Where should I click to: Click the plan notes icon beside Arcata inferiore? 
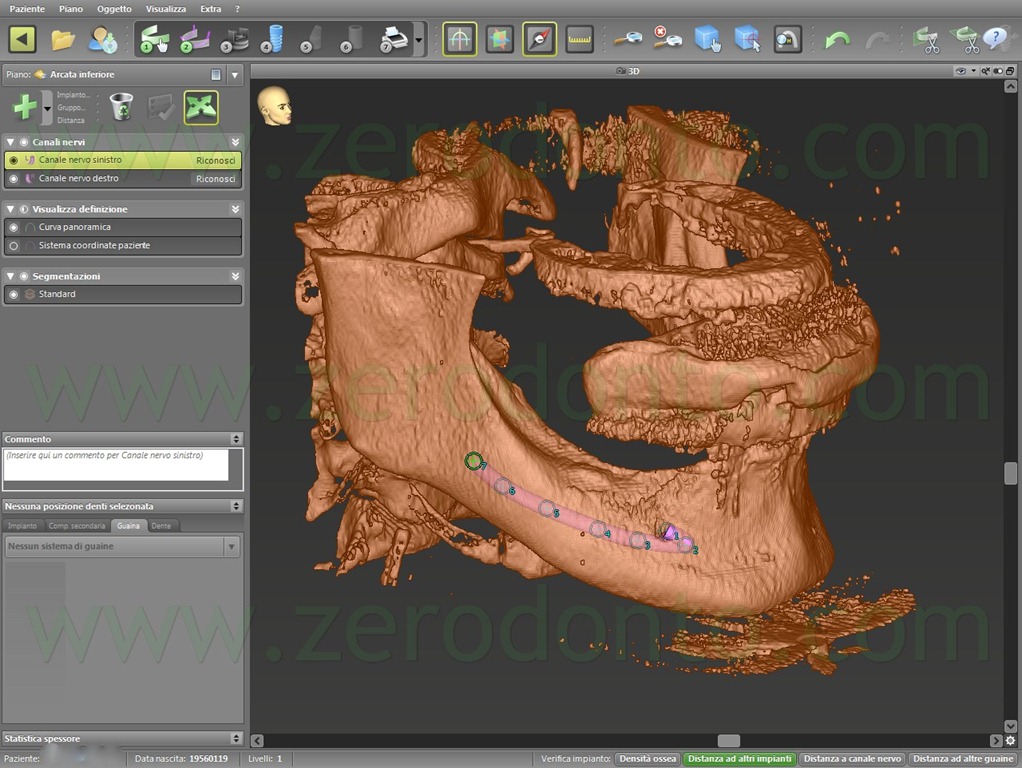(x=216, y=74)
